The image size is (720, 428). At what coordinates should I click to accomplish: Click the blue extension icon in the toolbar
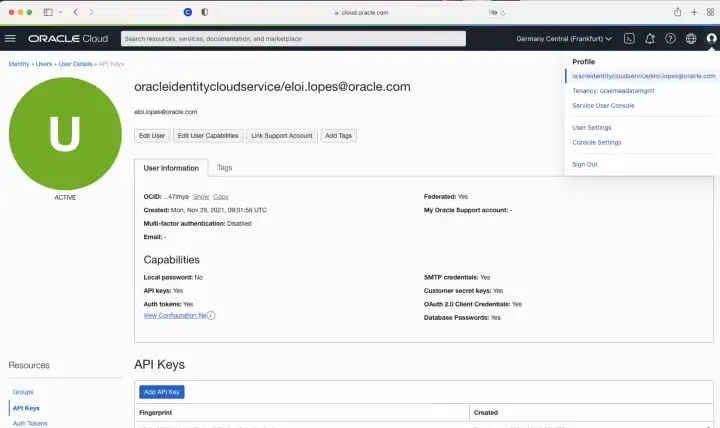click(x=187, y=12)
